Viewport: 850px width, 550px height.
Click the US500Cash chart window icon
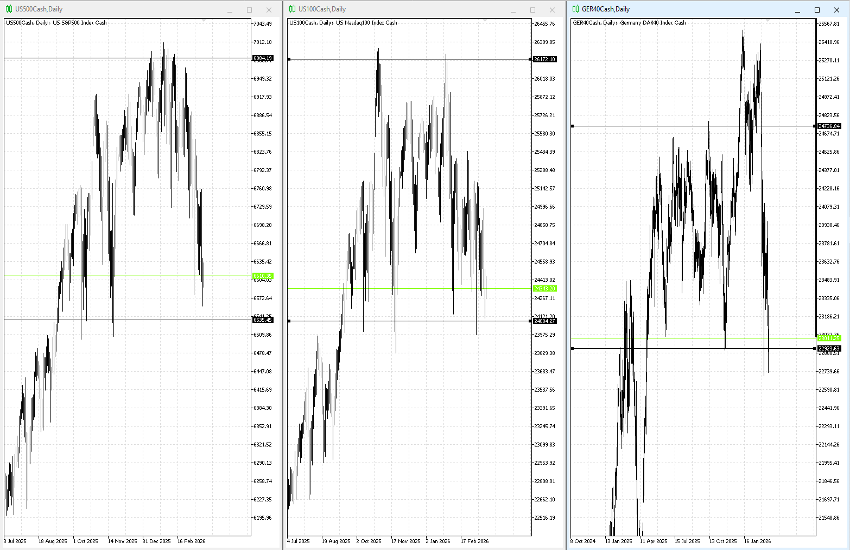coord(8,8)
